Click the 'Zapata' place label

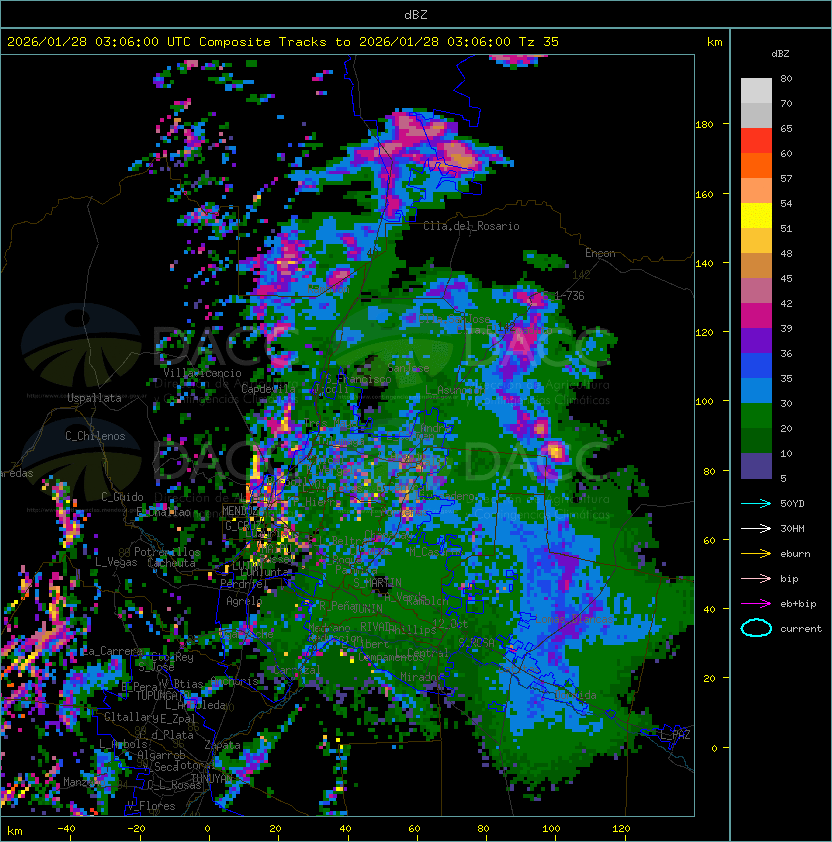[x=222, y=745]
